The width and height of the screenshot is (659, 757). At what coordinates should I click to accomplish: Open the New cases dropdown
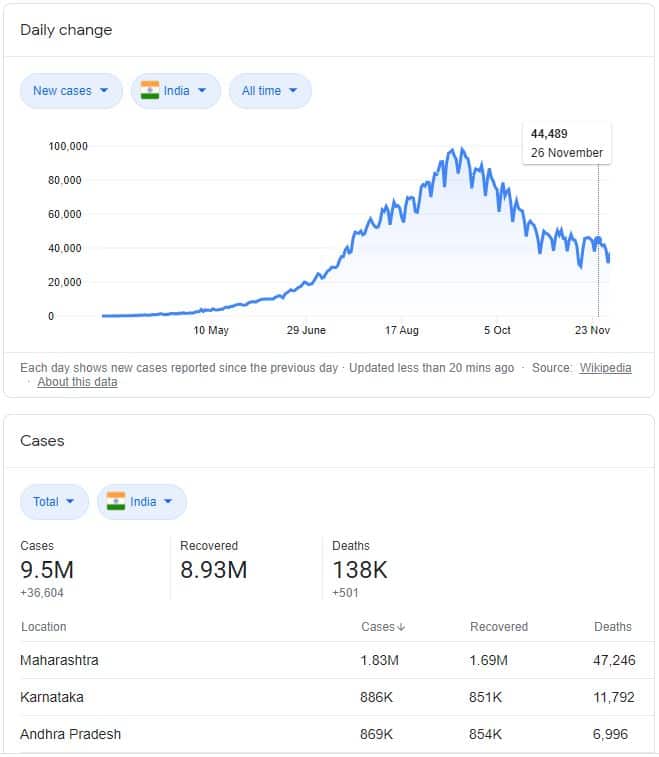pyautogui.click(x=71, y=91)
